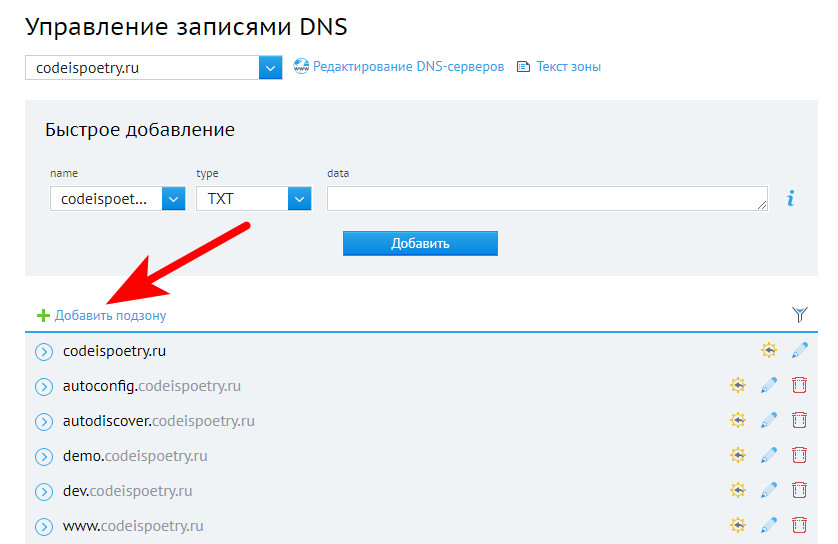Open the TXT record type dropdown
This screenshot has width=838, height=544.
253,199
